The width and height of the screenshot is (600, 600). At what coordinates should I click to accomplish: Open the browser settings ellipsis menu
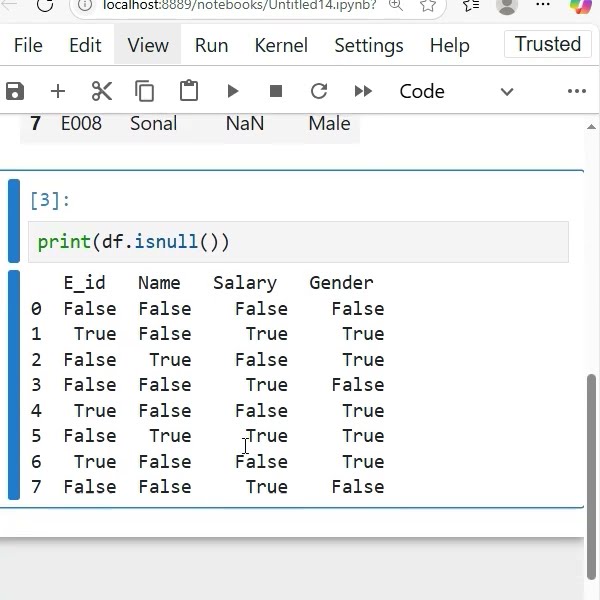543,5
